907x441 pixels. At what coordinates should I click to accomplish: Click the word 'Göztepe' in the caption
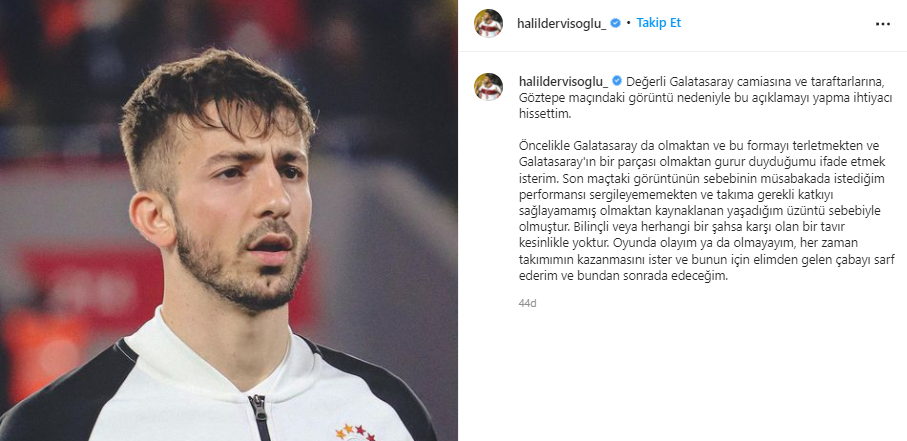click(535, 97)
